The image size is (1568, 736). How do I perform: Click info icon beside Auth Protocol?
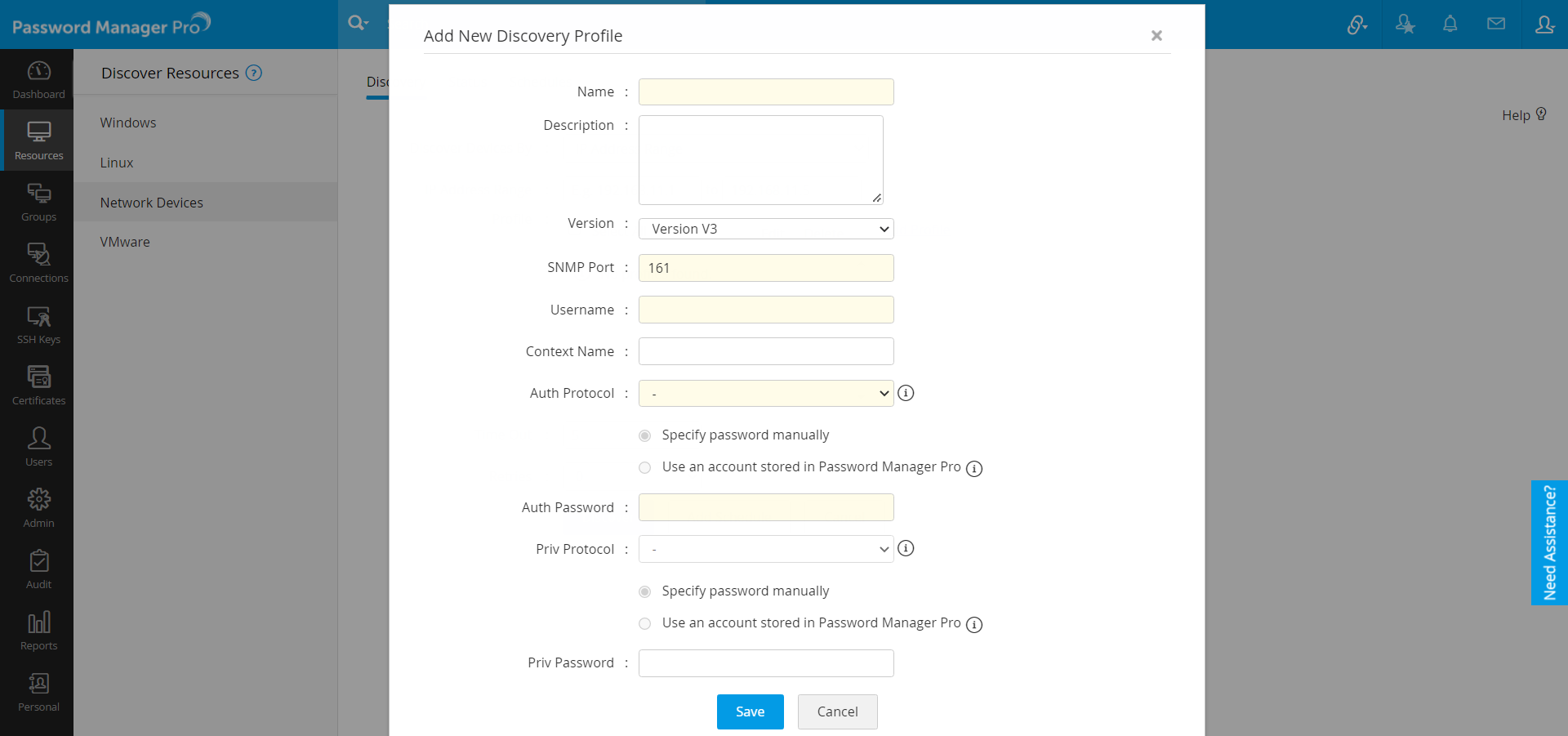pyautogui.click(x=906, y=393)
